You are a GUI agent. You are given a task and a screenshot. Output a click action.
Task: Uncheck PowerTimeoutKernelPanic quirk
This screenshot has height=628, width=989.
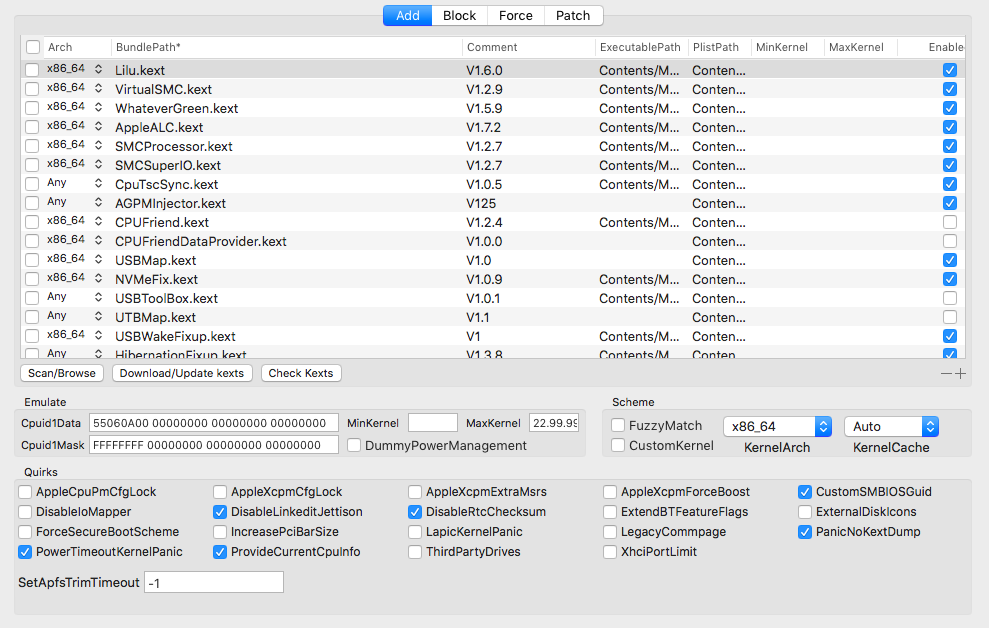point(25,552)
